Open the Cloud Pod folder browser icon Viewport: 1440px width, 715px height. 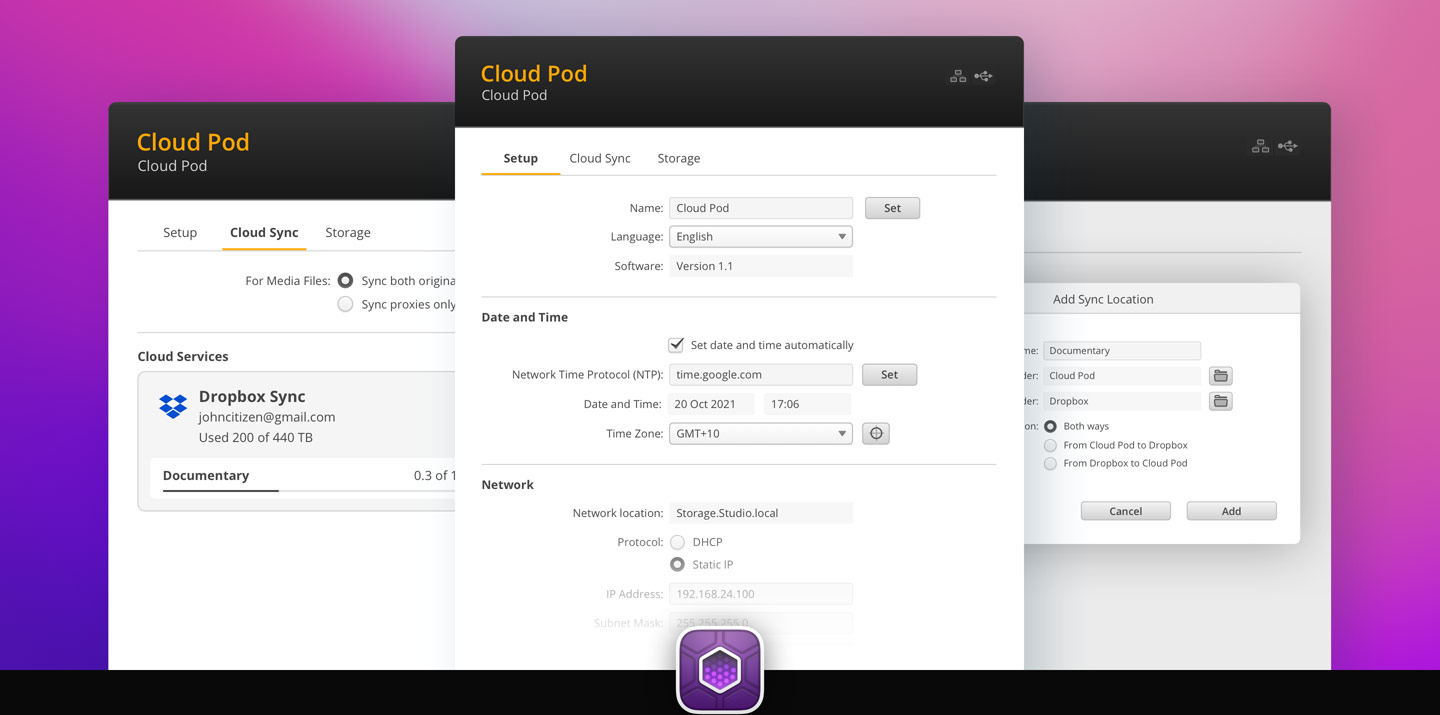pos(1220,375)
